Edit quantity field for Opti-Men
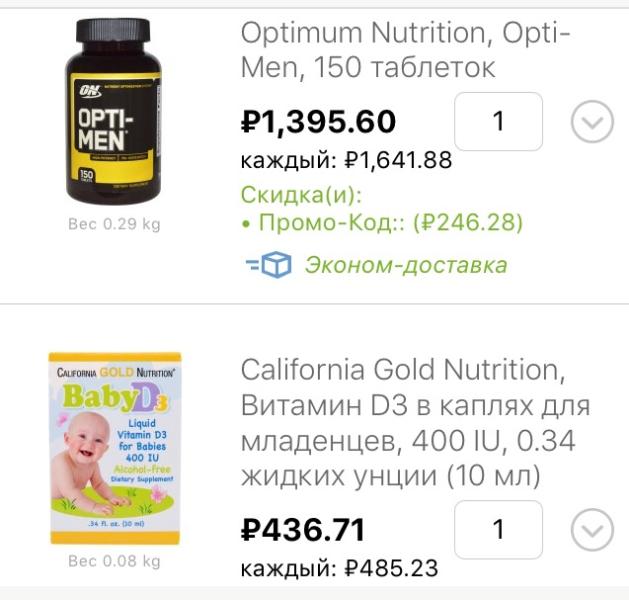Image resolution: width=629 pixels, height=600 pixels. coord(498,121)
